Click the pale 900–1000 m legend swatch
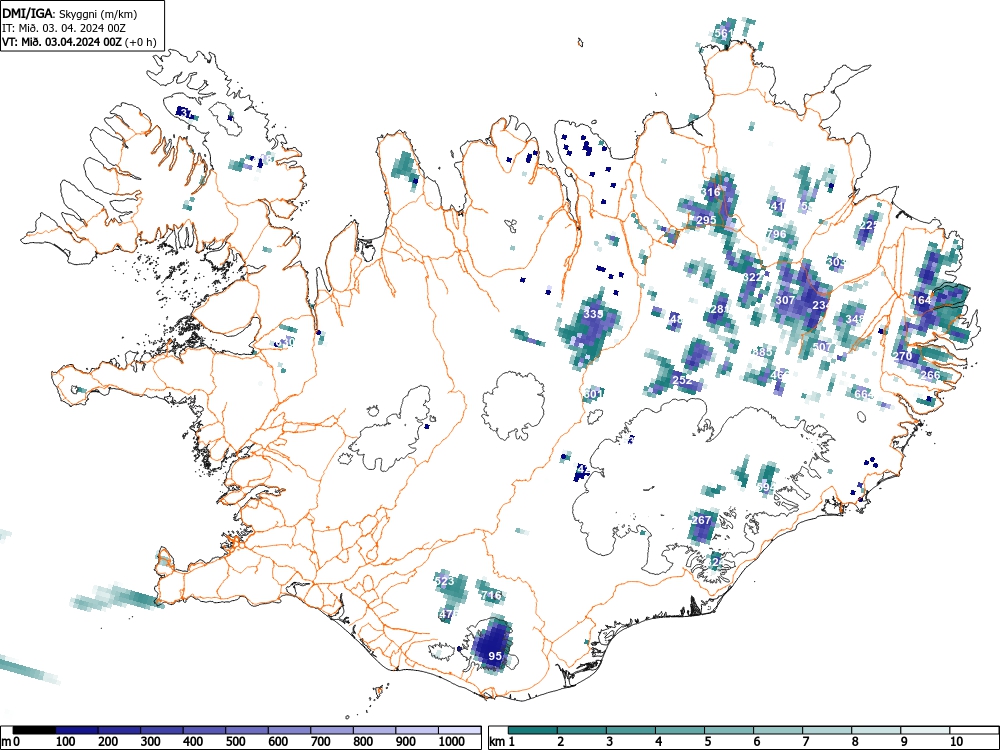The width and height of the screenshot is (1000, 750). pos(417,730)
